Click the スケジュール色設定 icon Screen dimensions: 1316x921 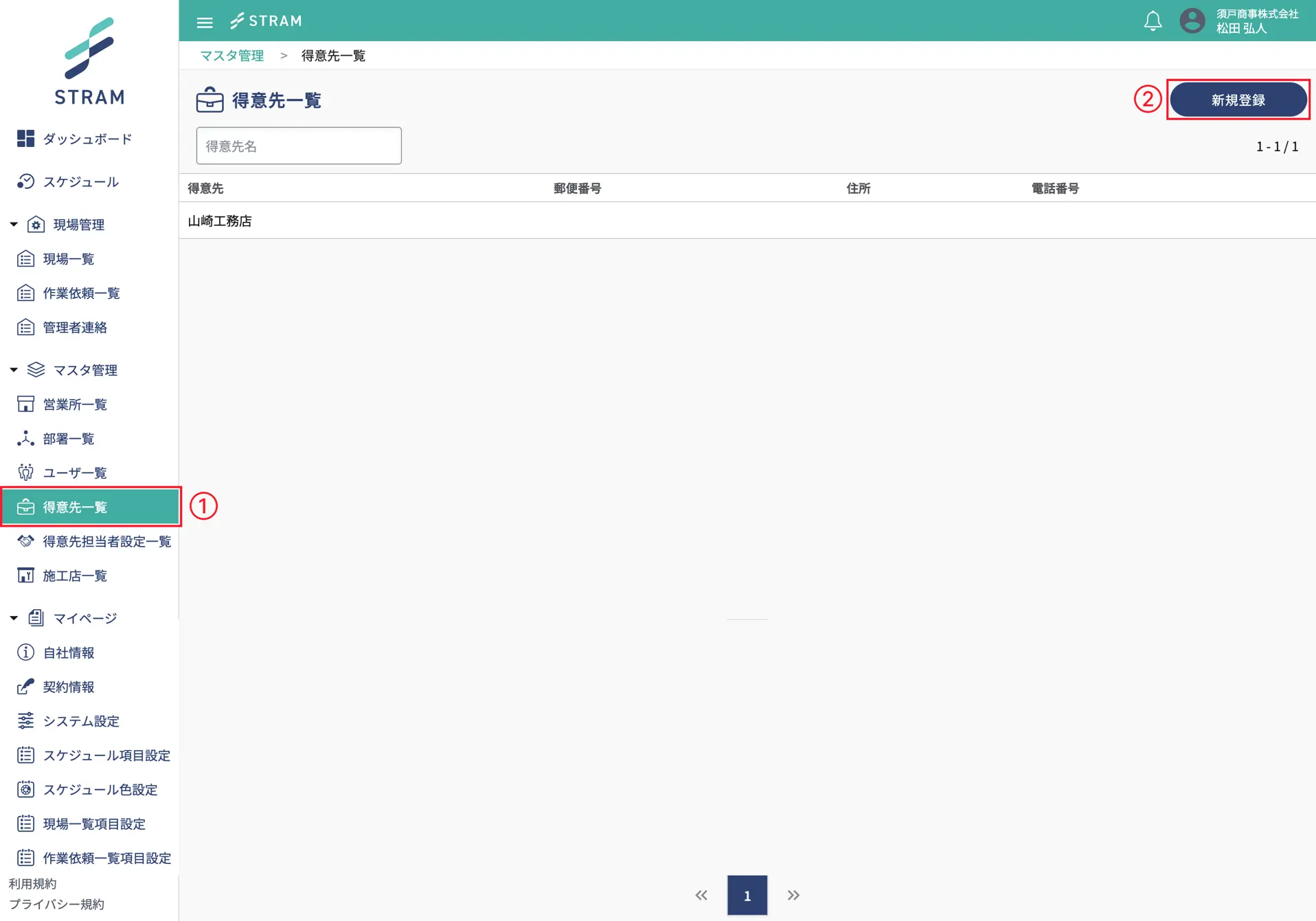click(25, 790)
